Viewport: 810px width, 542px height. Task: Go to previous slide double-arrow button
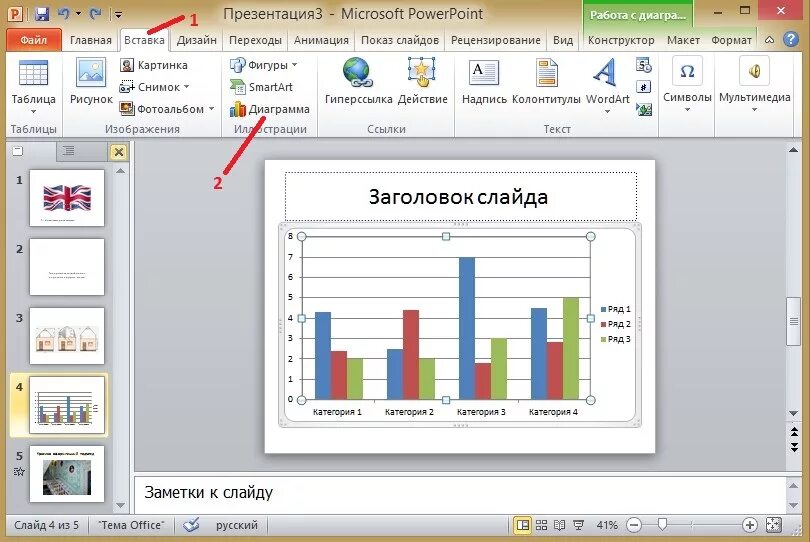click(x=794, y=431)
